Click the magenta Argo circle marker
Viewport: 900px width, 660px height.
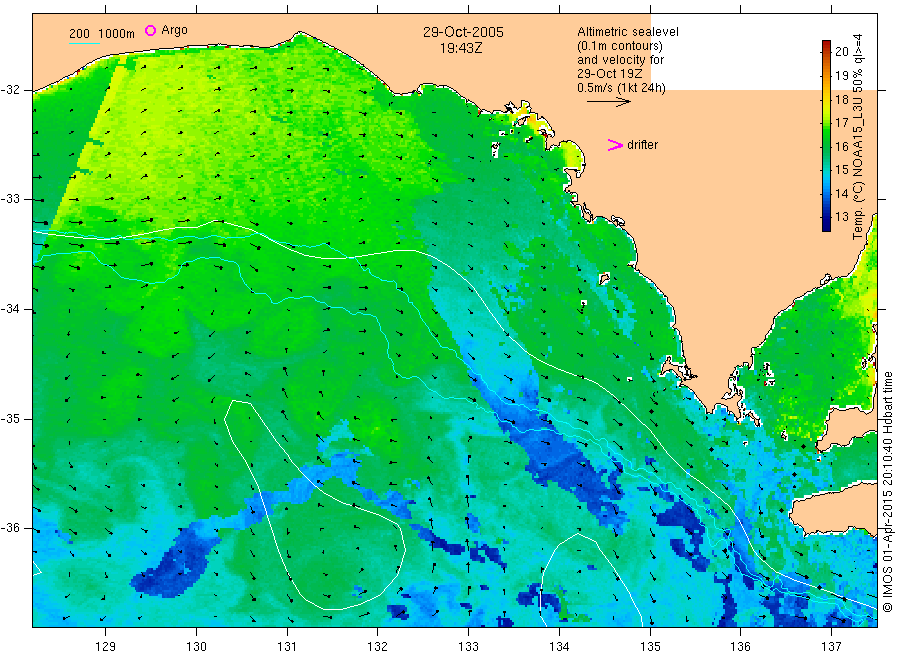pyautogui.click(x=150, y=30)
